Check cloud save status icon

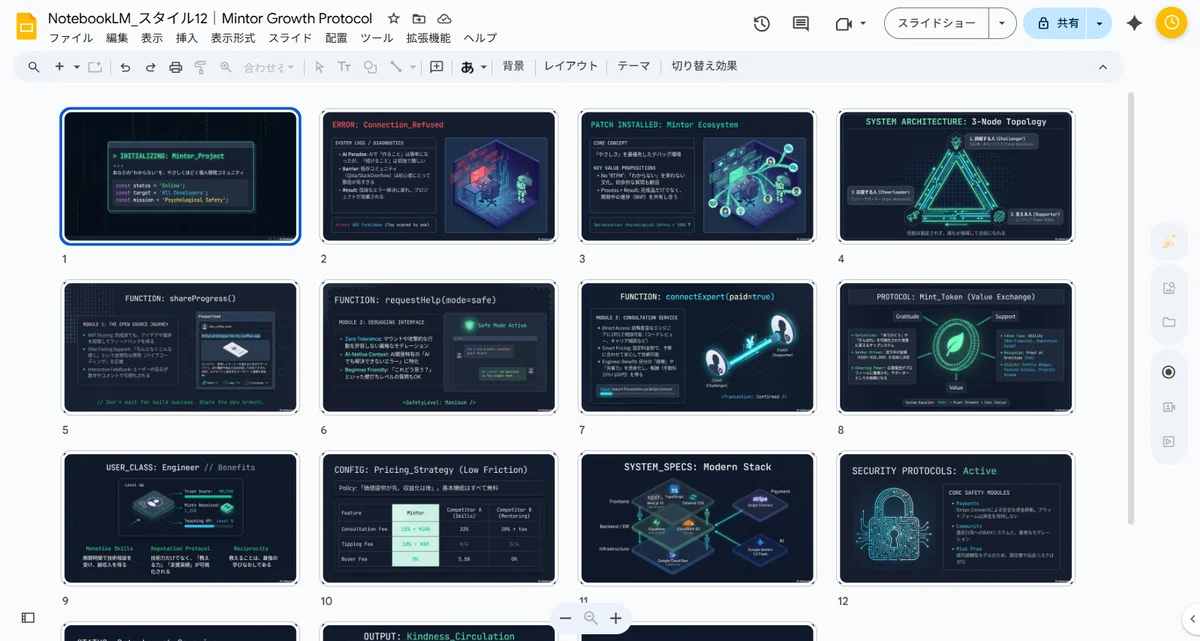click(x=444, y=19)
